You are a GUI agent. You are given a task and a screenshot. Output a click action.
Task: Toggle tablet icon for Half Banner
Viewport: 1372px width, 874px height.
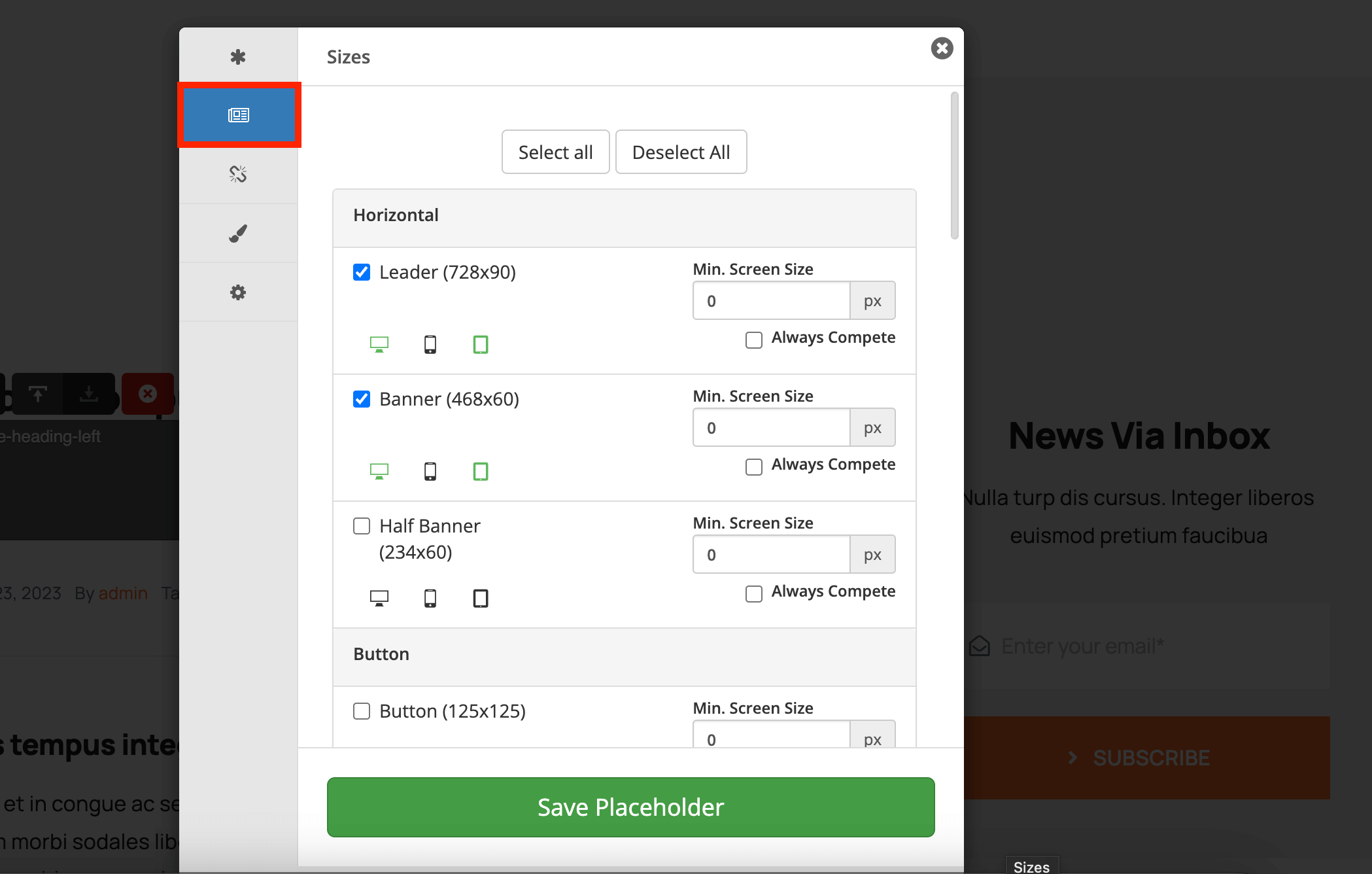click(x=481, y=598)
